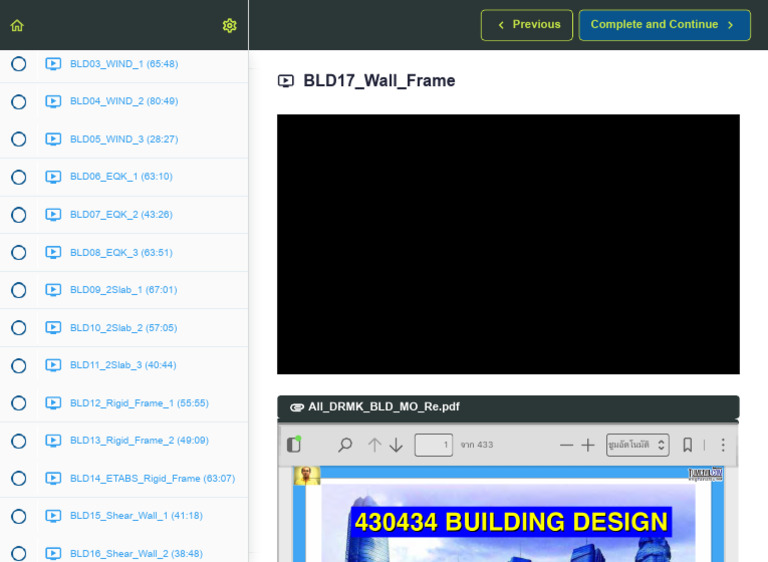768x562 pixels.
Task: Click video icon for BLD04_WIND_2
Action: (53, 101)
